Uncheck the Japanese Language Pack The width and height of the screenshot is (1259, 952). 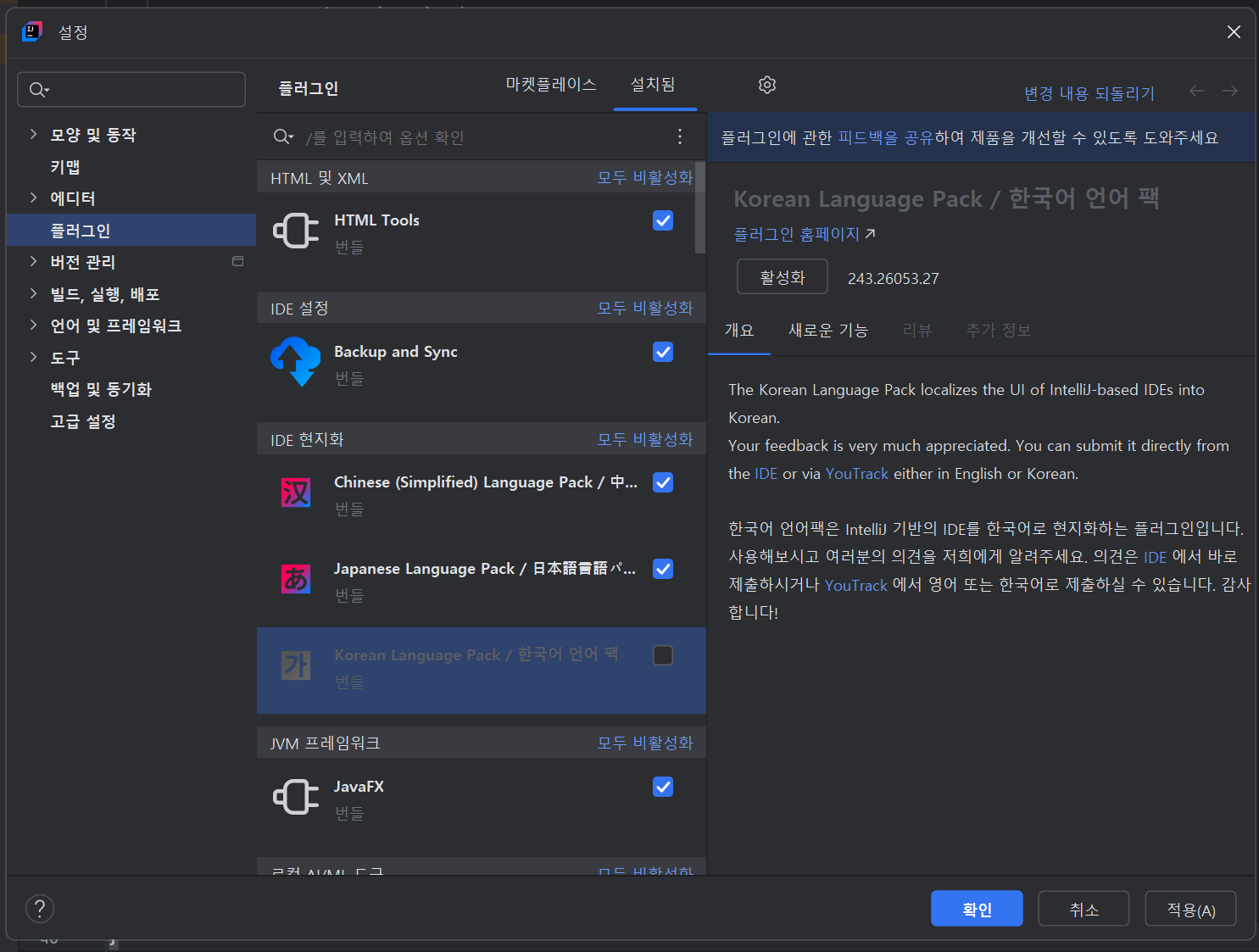pos(663,569)
